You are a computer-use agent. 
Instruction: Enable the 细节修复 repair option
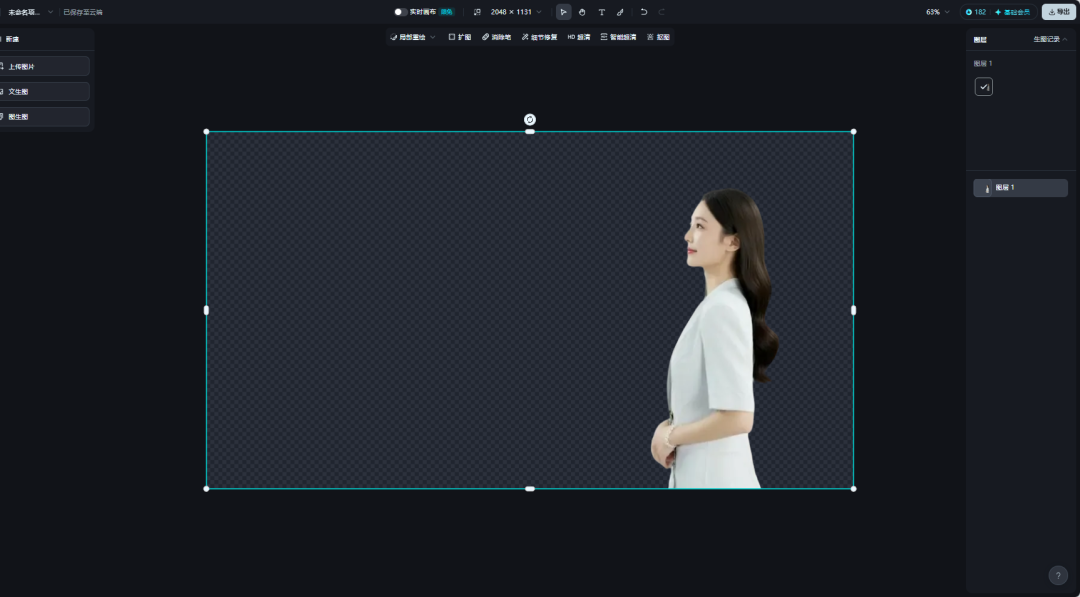(539, 35)
